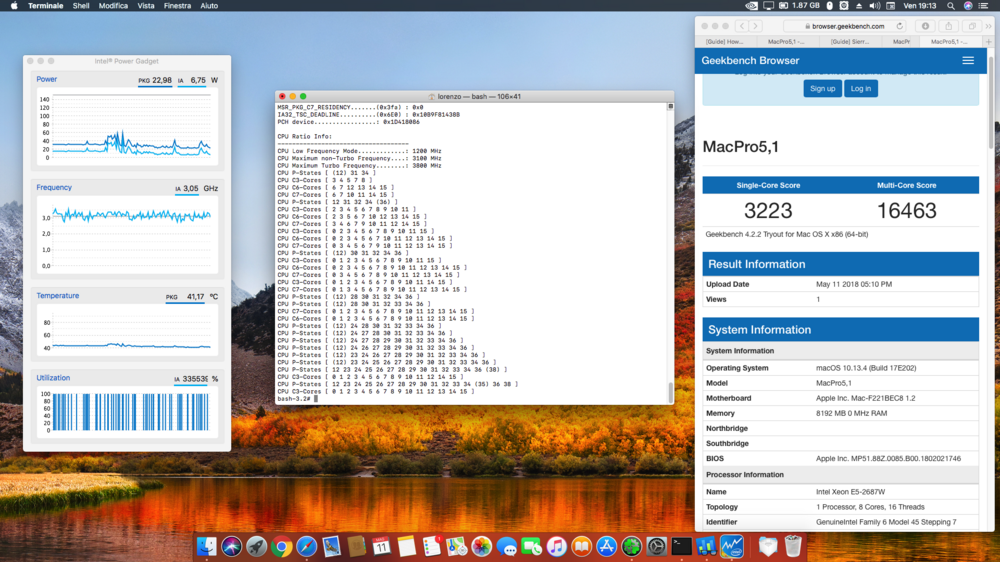Click the Safari address bar

click(x=840, y=26)
